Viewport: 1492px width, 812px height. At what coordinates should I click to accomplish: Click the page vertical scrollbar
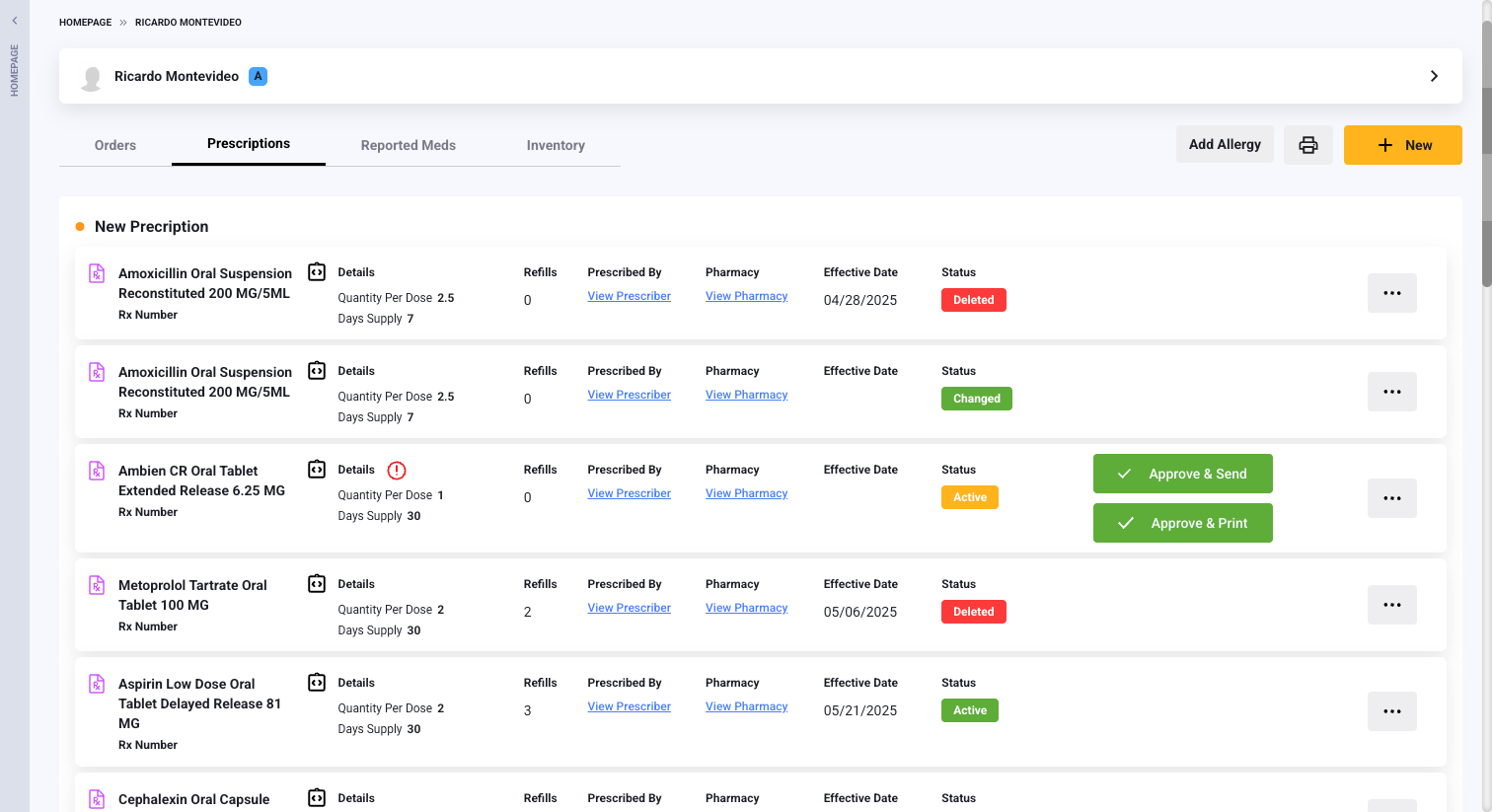click(1486, 158)
